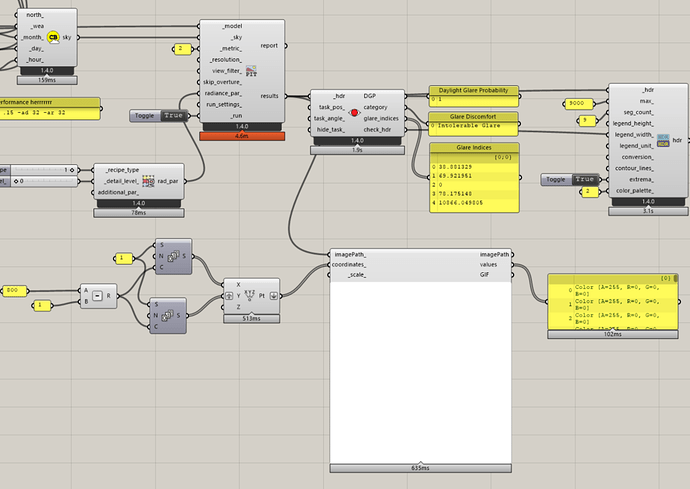Click the values output label on image viewer
Image resolution: width=690 pixels, height=489 pixels.
tap(488, 265)
